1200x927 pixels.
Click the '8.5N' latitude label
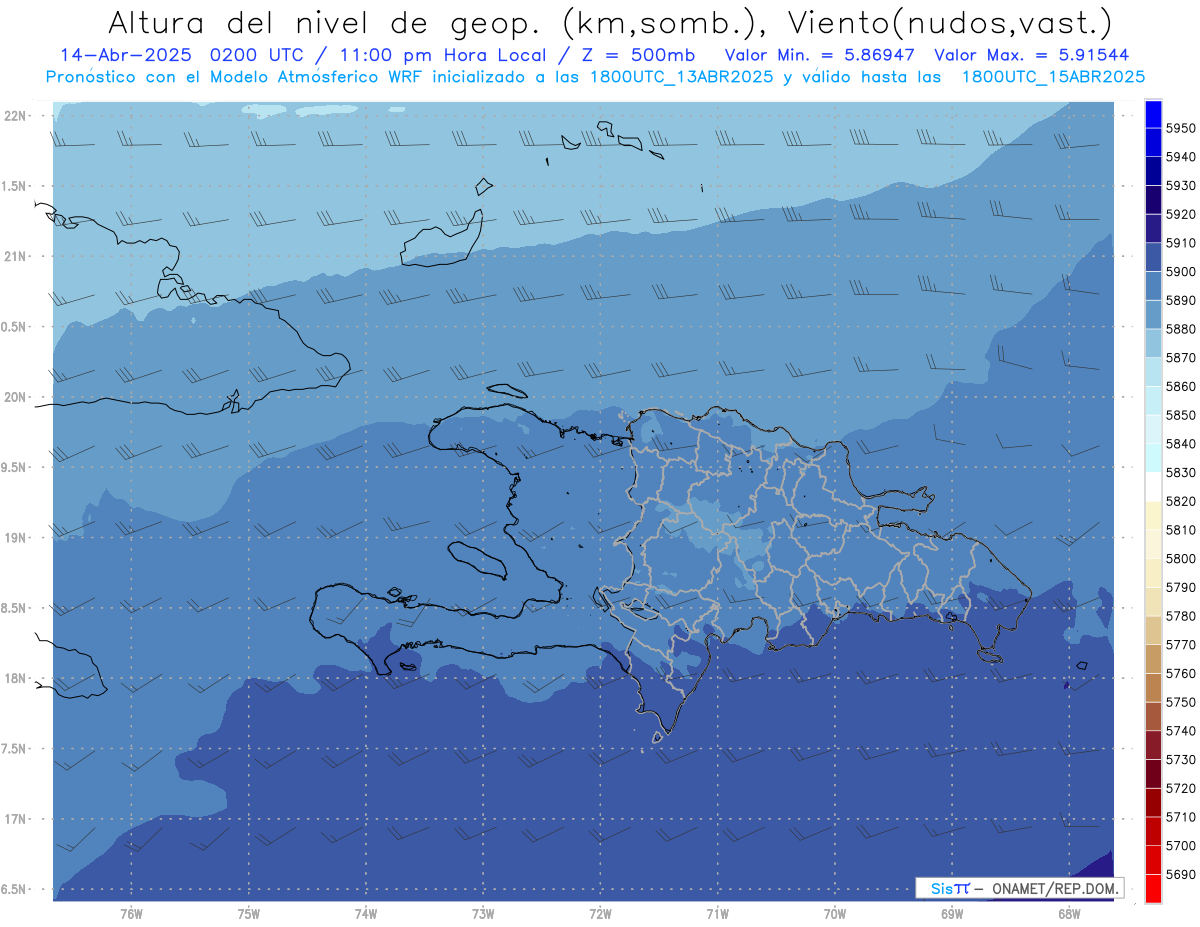click(14, 609)
